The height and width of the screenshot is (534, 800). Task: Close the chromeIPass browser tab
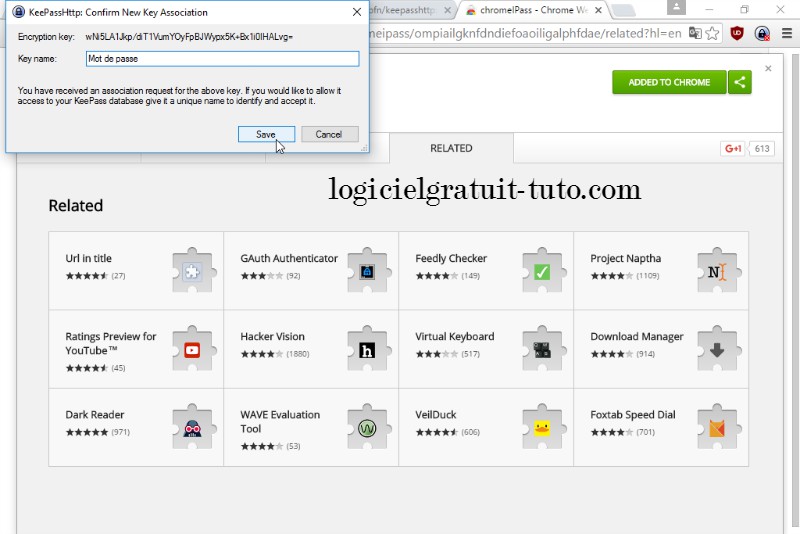click(598, 10)
